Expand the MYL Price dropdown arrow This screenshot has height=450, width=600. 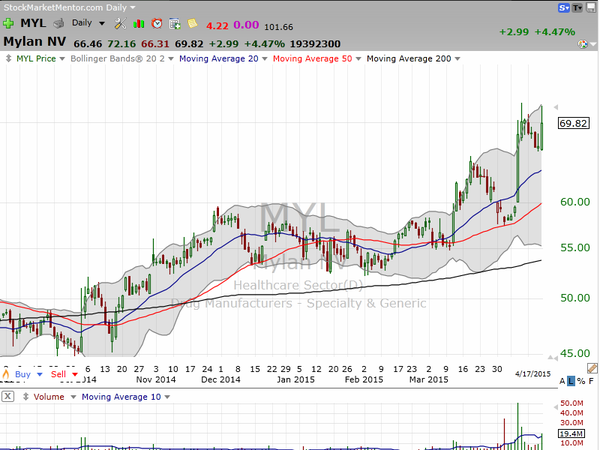62,59
